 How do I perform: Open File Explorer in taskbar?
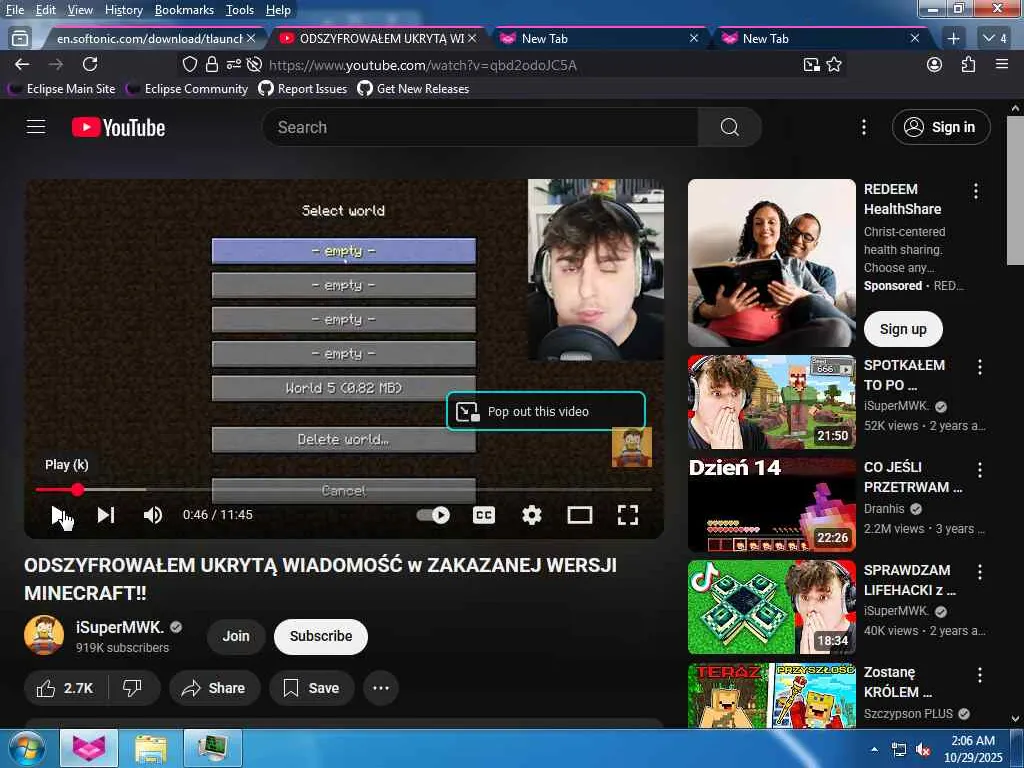pos(151,748)
